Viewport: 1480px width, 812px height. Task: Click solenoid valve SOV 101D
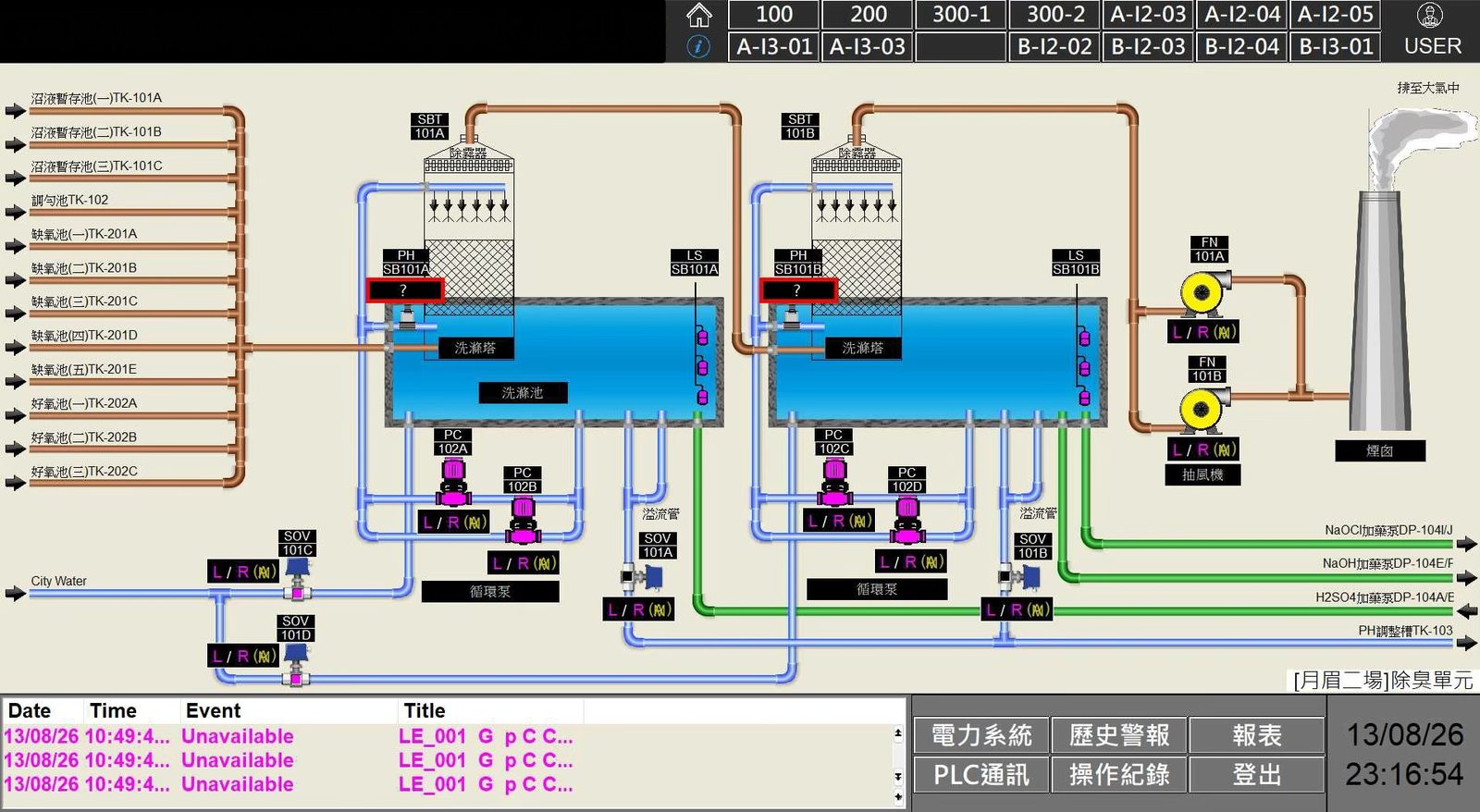(x=296, y=665)
